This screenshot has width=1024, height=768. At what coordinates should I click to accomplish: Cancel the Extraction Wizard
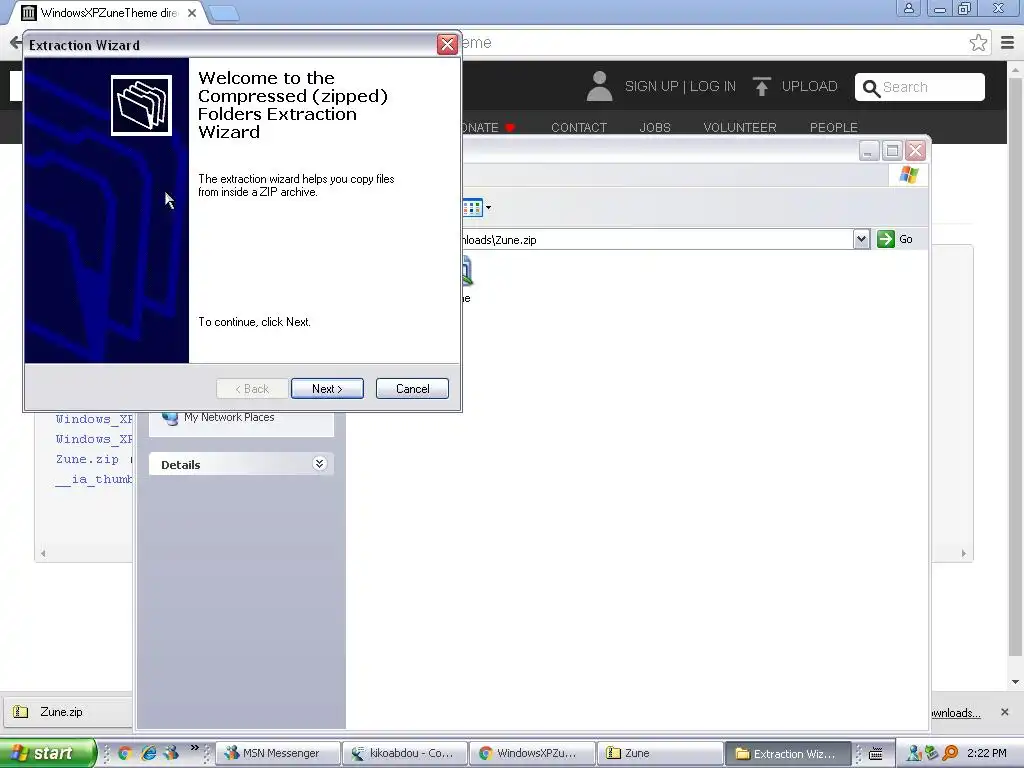(412, 389)
